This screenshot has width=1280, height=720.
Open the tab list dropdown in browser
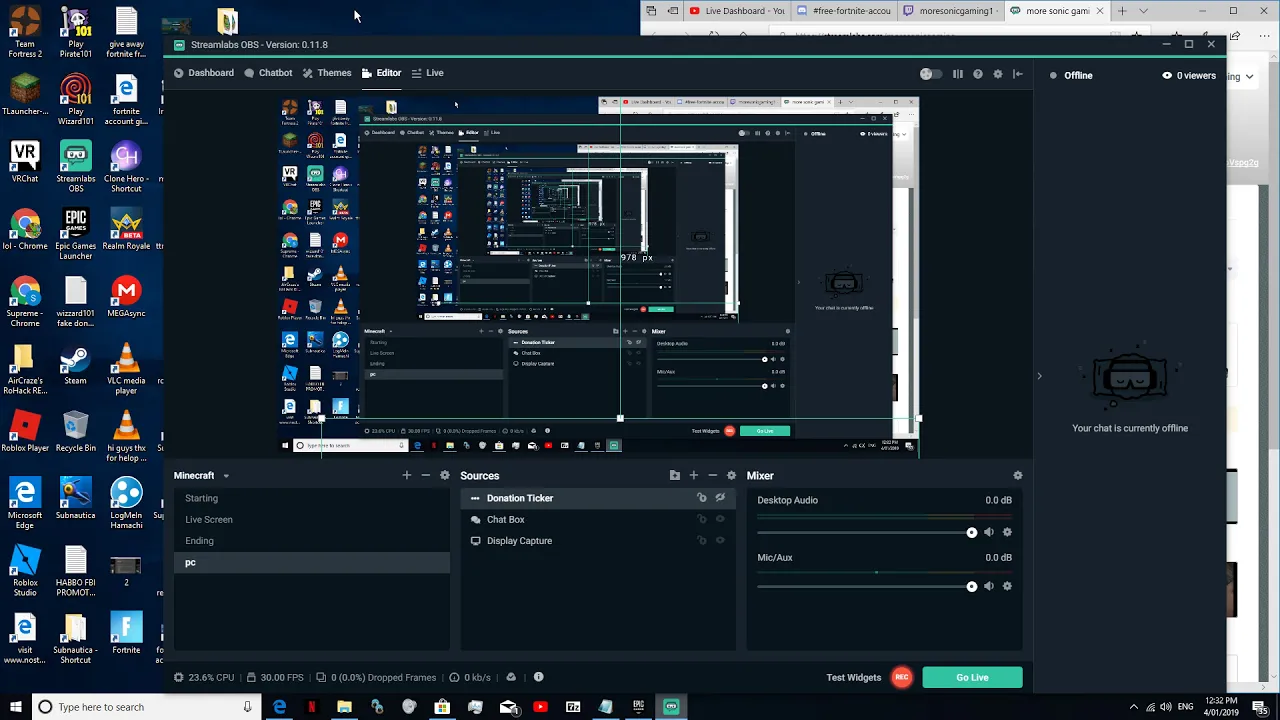click(1143, 11)
